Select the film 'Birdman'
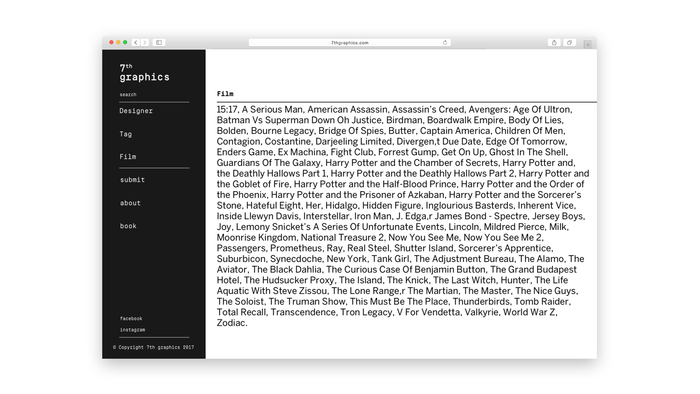Viewport: 700px width, 394px height. 404,120
